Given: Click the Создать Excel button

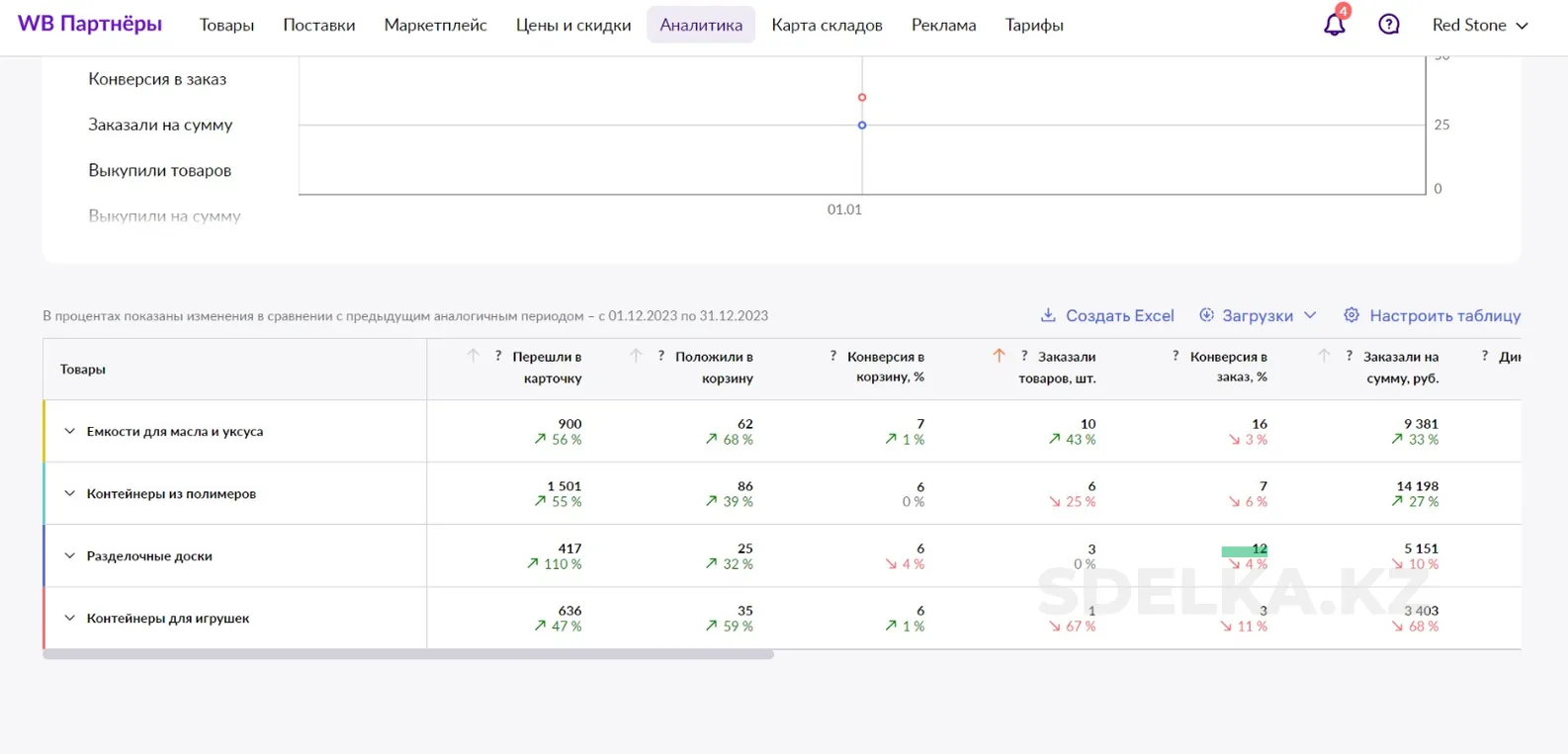Looking at the screenshot, I should (x=1107, y=315).
